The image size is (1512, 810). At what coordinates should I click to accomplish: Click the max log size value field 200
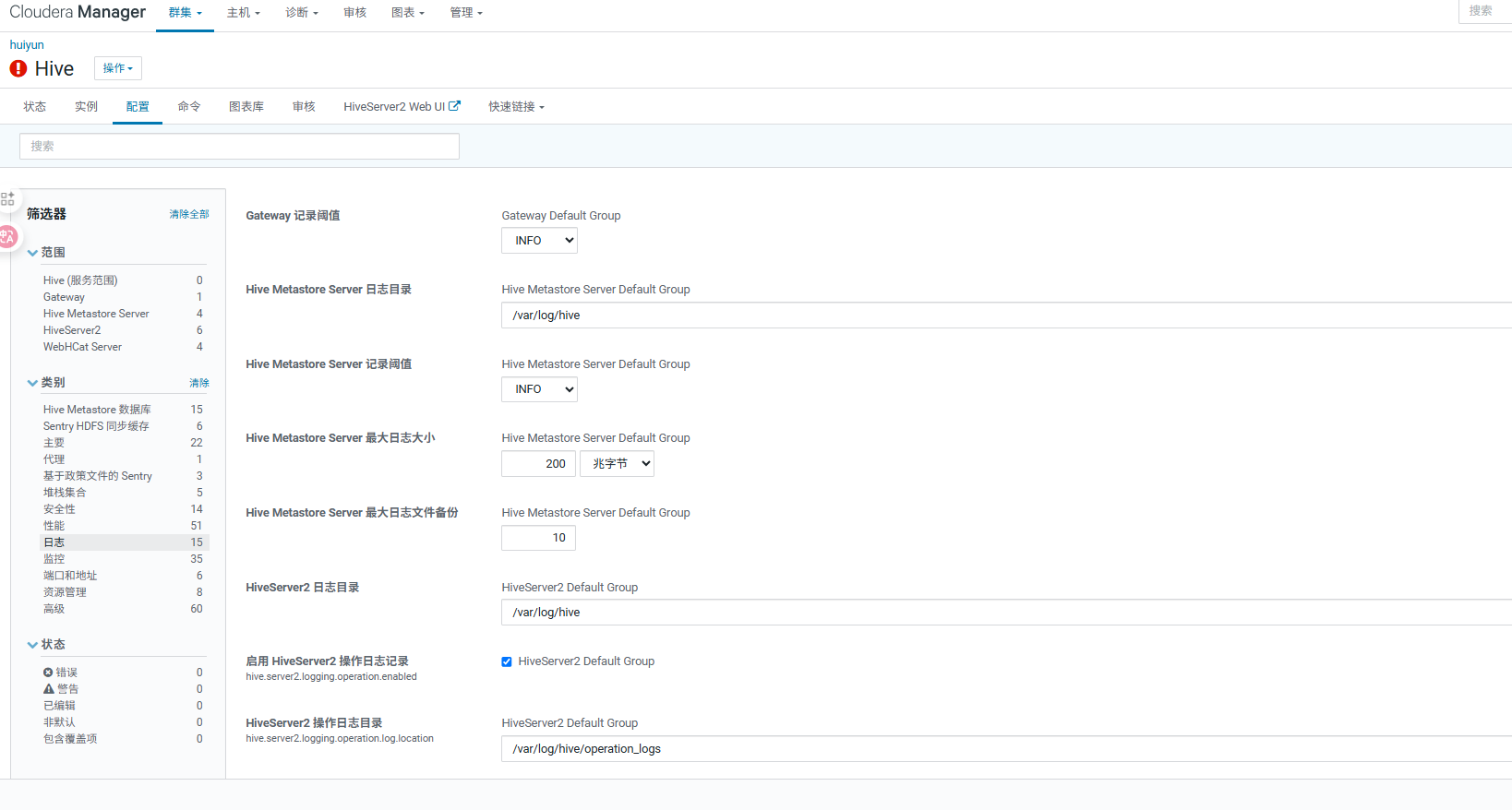538,464
